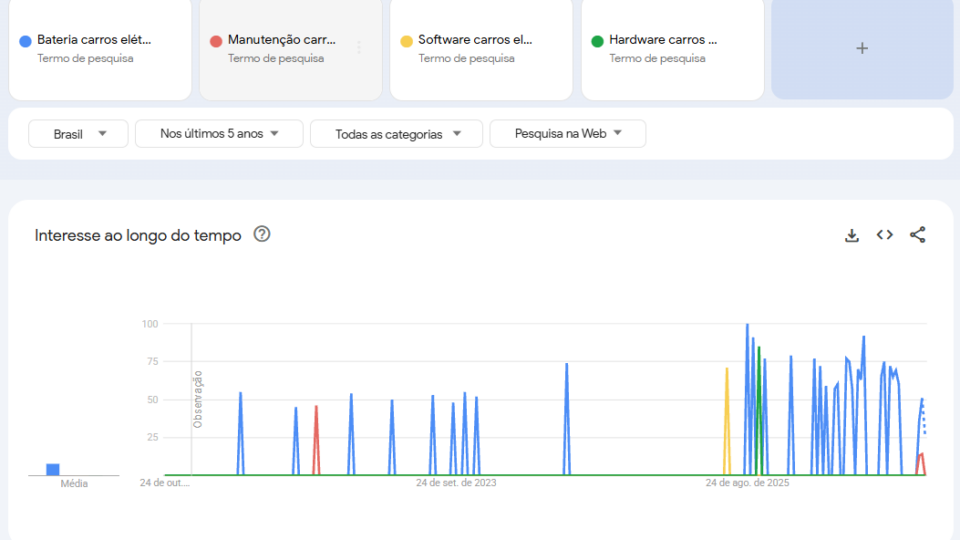Click the Média label

tap(74, 484)
